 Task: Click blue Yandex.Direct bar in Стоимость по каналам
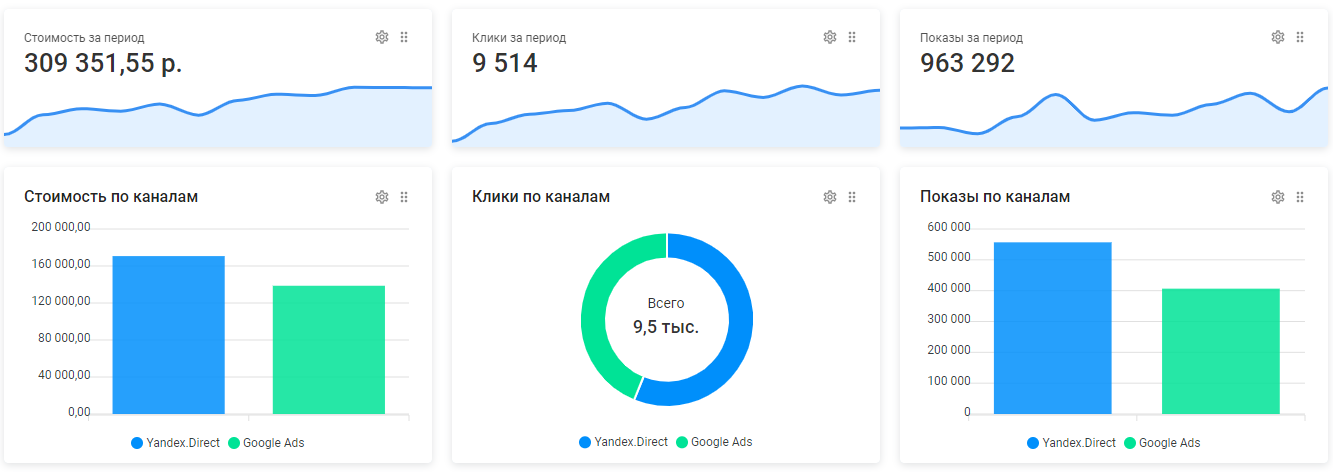[169, 335]
